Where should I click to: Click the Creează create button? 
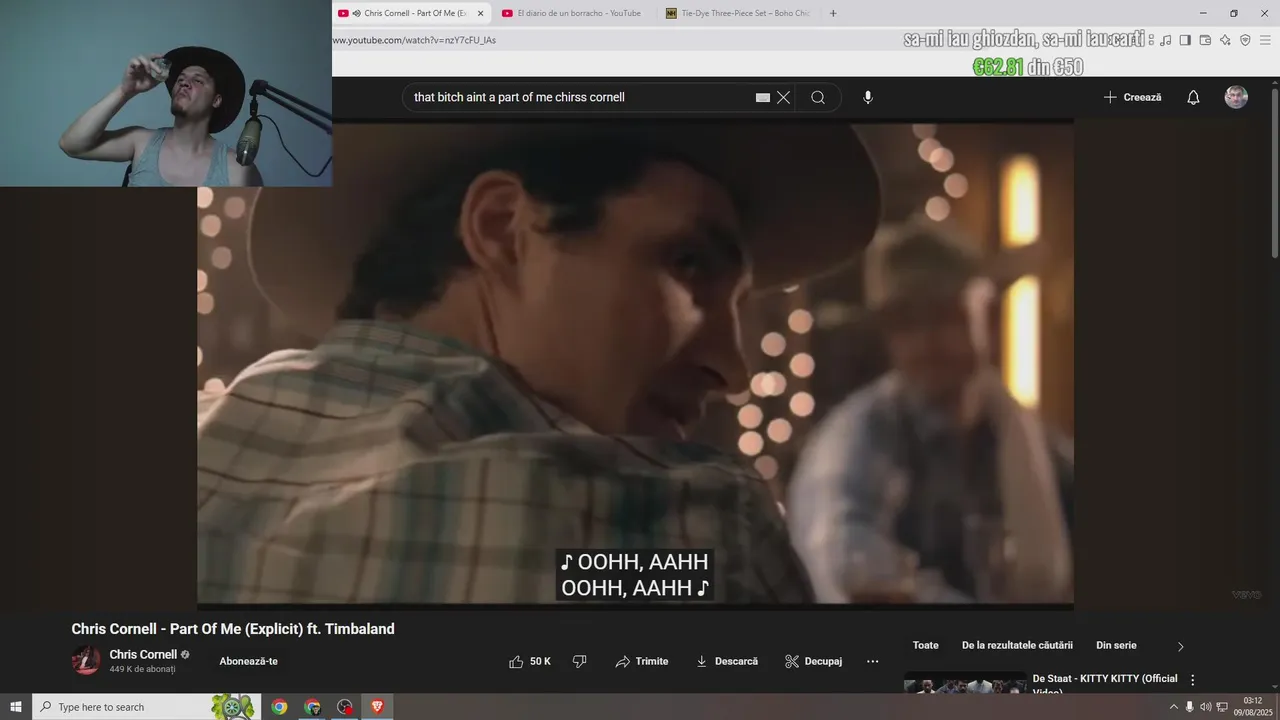coord(1132,97)
